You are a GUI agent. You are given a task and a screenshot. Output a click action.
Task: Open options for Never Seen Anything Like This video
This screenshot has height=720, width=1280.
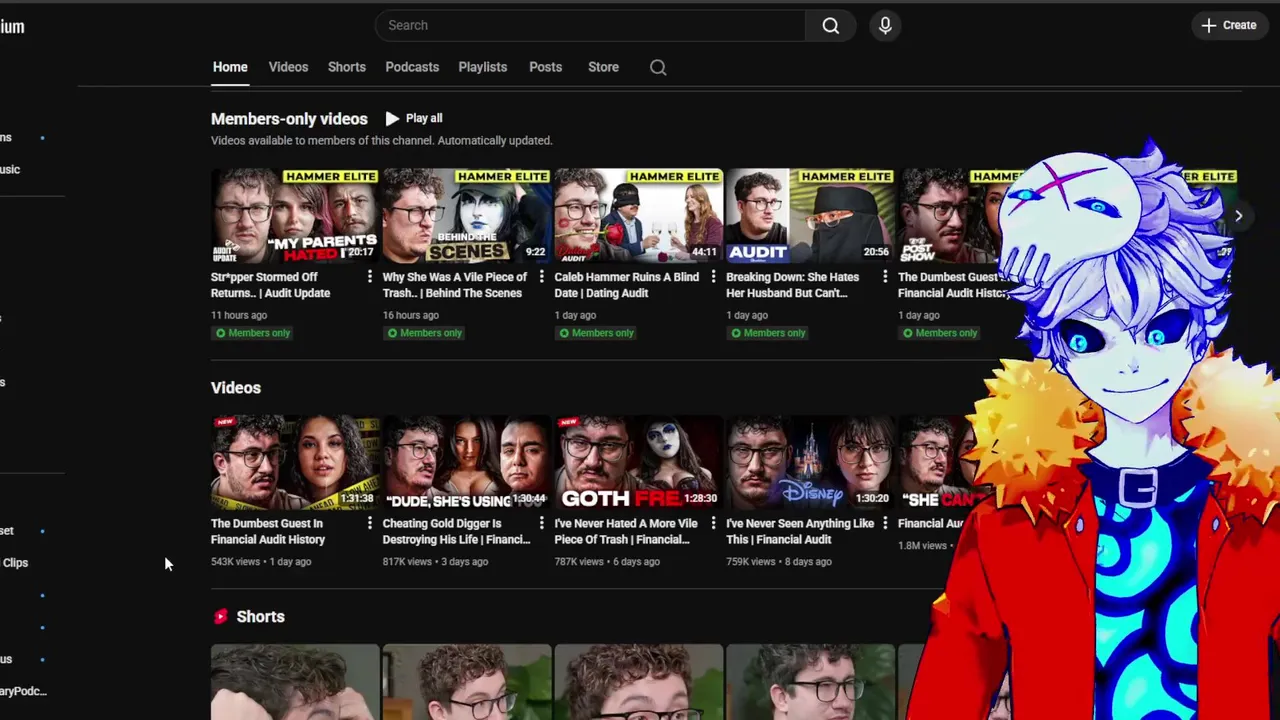click(x=885, y=523)
